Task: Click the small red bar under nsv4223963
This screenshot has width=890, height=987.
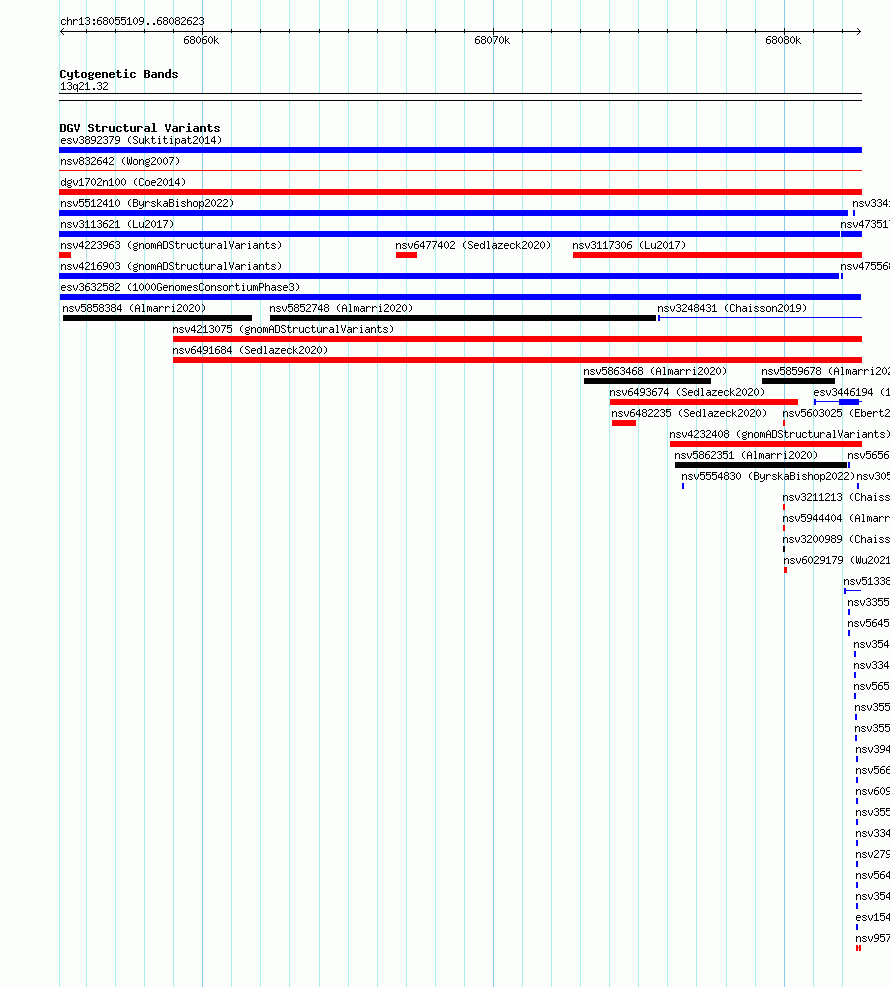Action: pos(65,255)
